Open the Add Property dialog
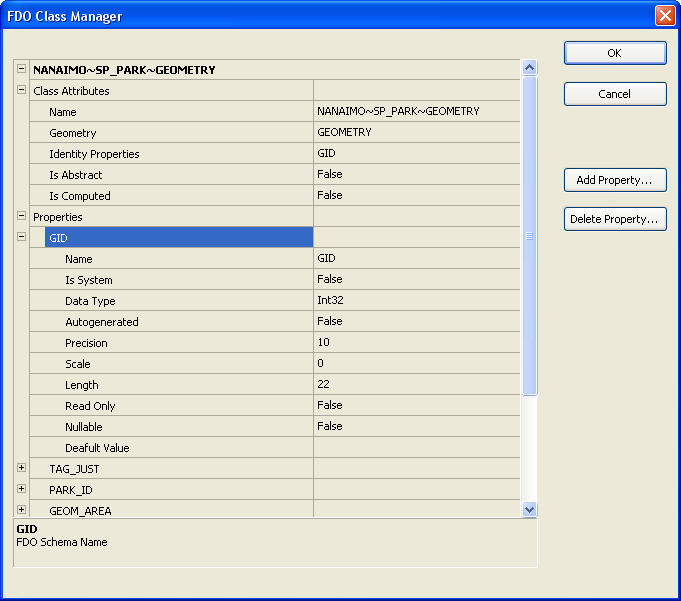Image resolution: width=681 pixels, height=601 pixels. point(615,180)
